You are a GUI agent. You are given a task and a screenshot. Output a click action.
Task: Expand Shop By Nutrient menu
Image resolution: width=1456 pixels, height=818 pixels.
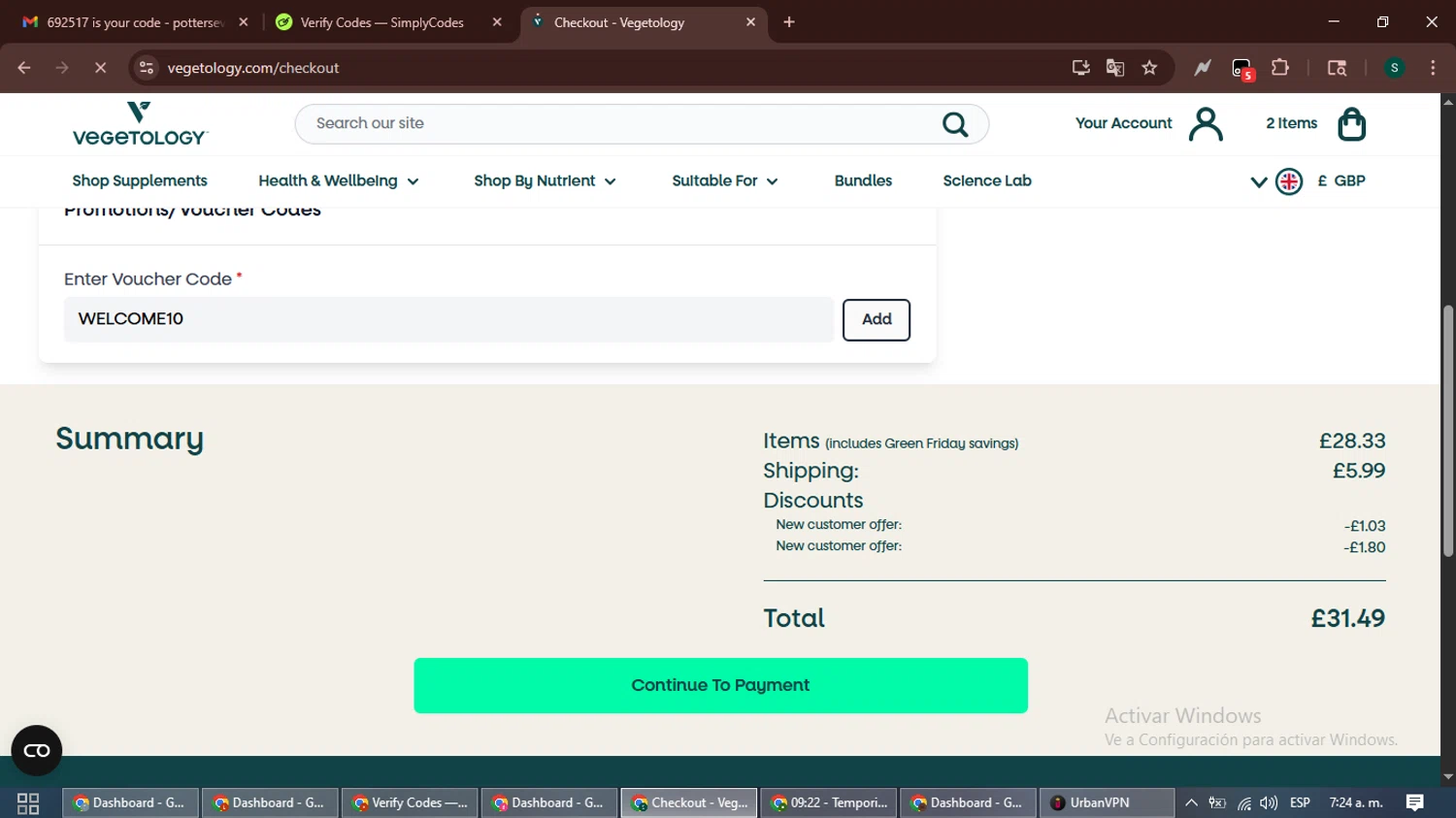tap(545, 181)
